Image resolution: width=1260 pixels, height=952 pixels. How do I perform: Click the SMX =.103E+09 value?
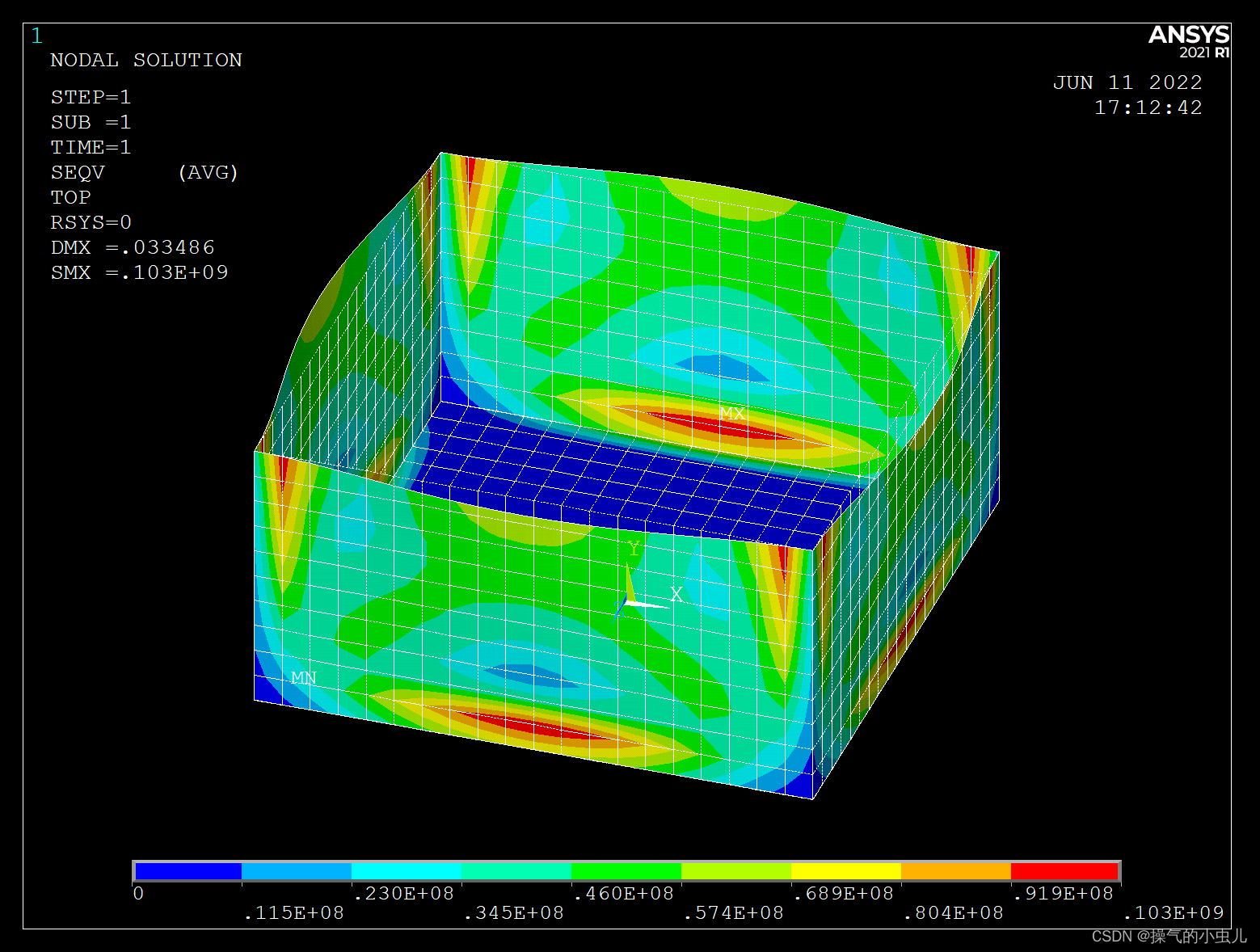tap(139, 273)
